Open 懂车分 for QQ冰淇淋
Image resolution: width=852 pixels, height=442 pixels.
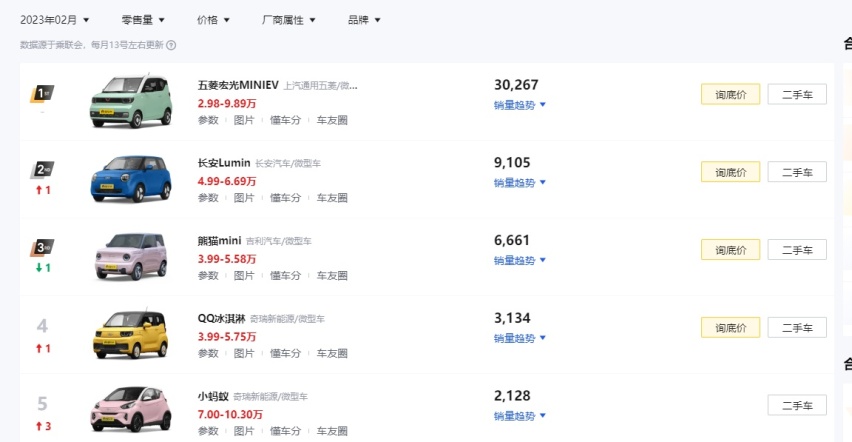click(x=285, y=353)
